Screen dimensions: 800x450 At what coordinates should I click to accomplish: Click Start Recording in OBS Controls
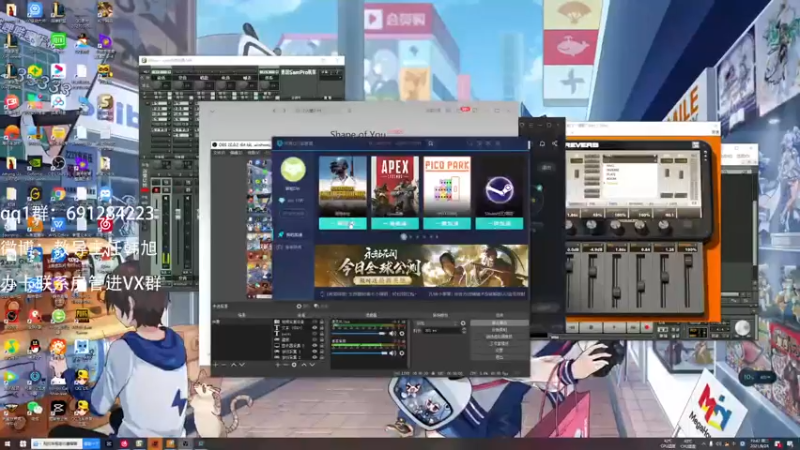500,330
